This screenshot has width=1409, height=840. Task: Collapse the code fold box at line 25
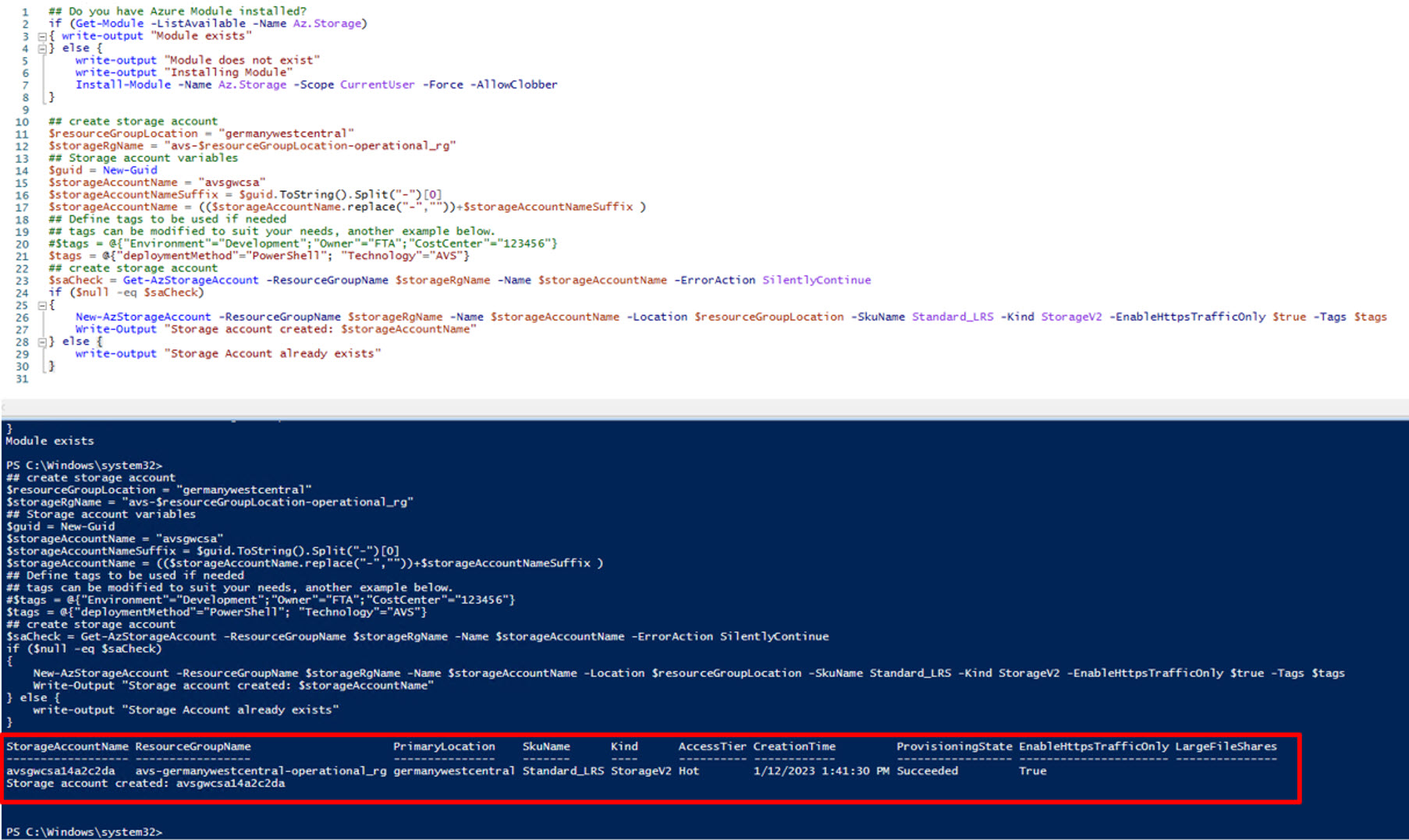42,304
